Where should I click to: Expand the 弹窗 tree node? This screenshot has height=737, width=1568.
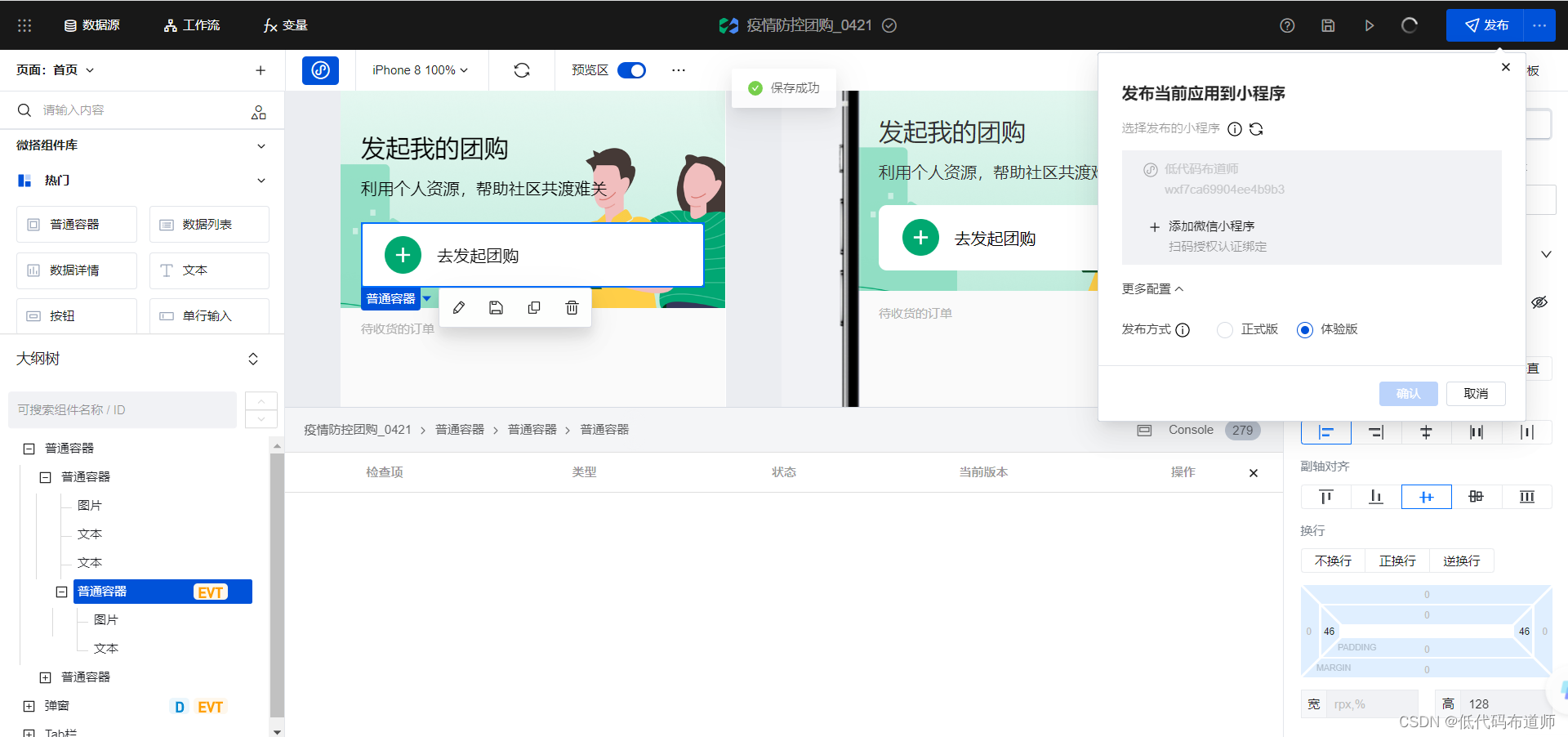[x=29, y=706]
